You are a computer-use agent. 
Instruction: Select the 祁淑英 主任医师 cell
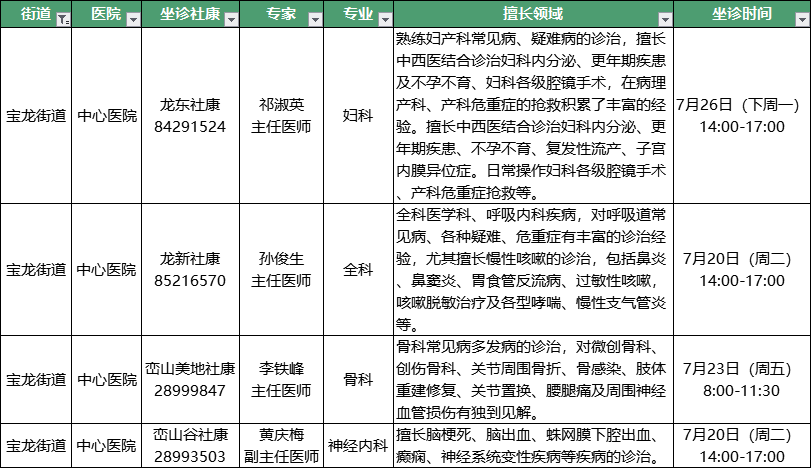284,115
